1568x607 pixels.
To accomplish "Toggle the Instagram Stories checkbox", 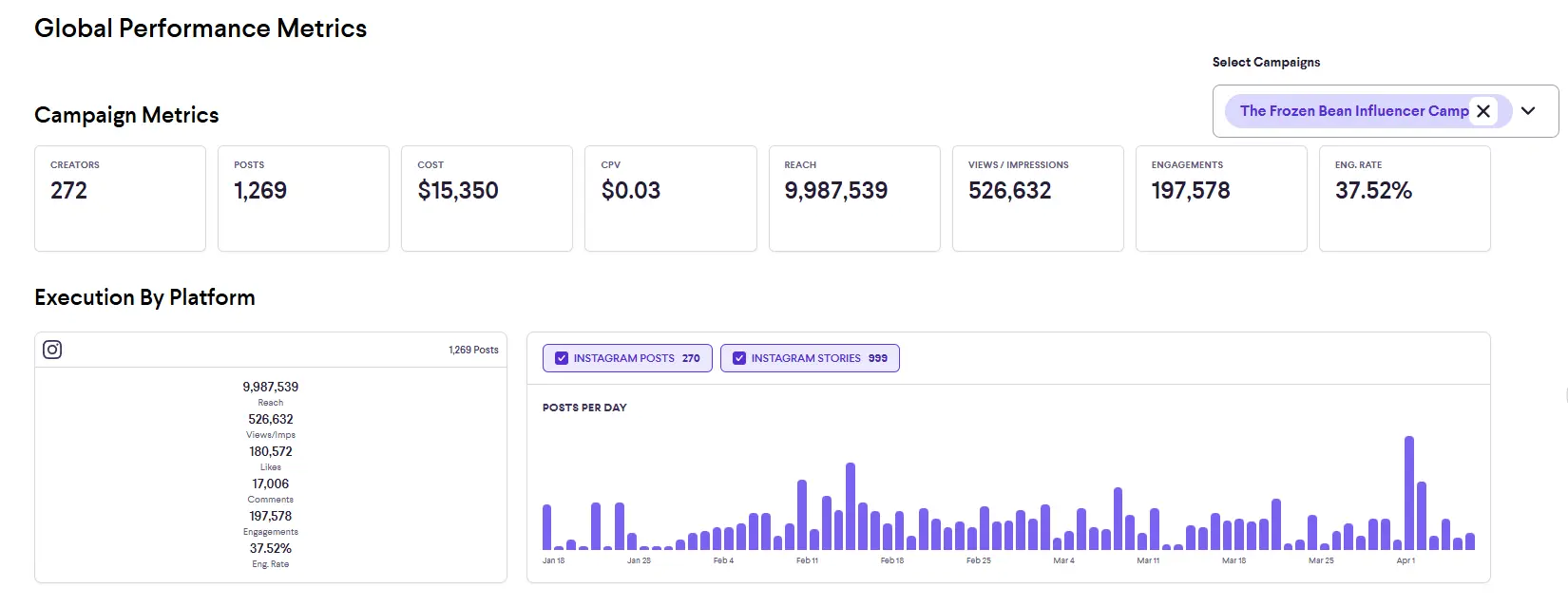I will pyautogui.click(x=739, y=358).
